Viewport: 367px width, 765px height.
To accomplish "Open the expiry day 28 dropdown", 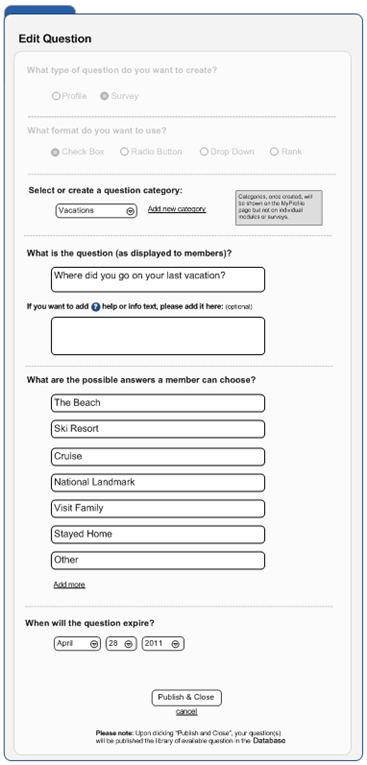I will click(120, 644).
